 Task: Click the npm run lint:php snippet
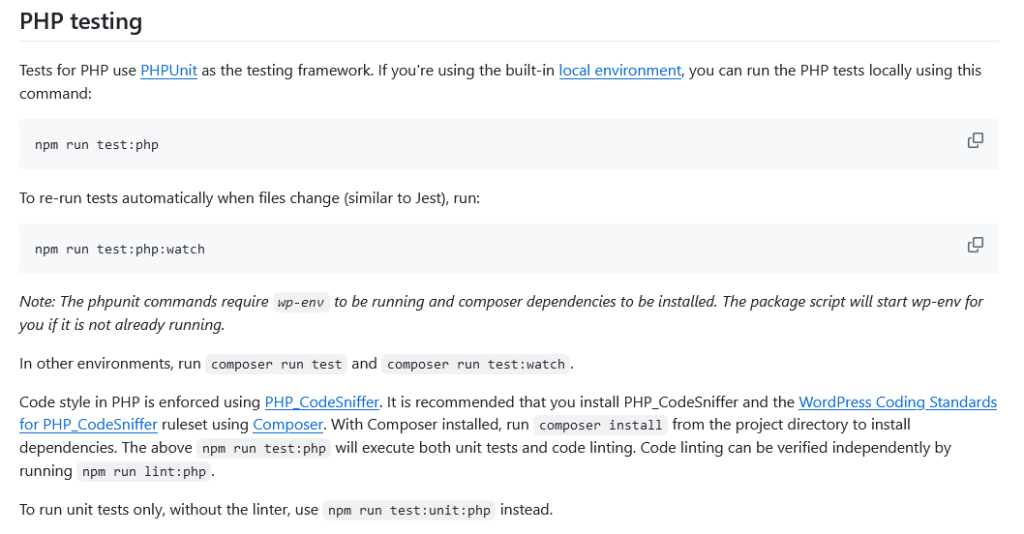(x=145, y=472)
